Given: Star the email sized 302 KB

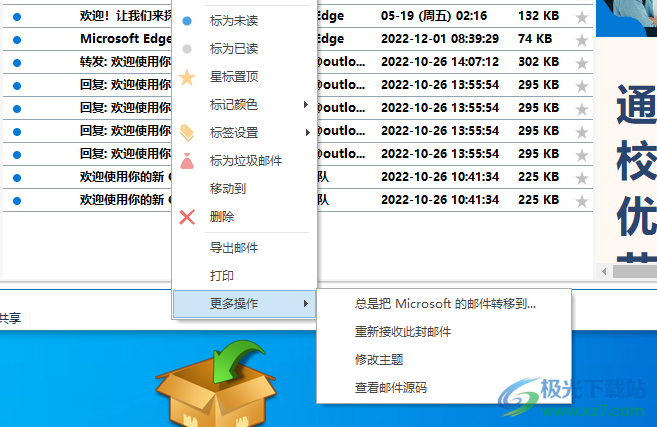Looking at the screenshot, I should [x=582, y=63].
